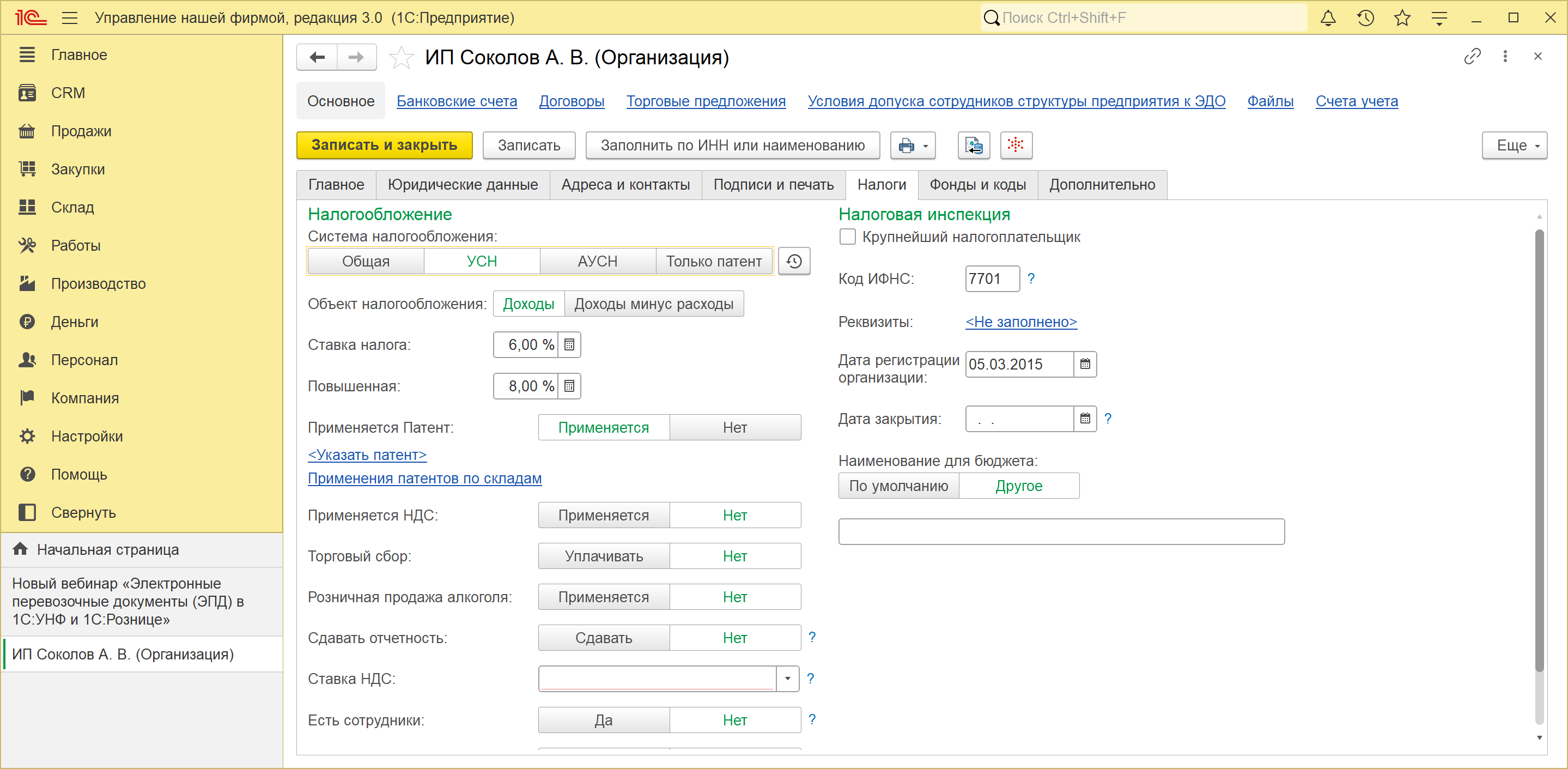Open the Еще dropdown menu
The image size is (1568, 769).
1514,146
